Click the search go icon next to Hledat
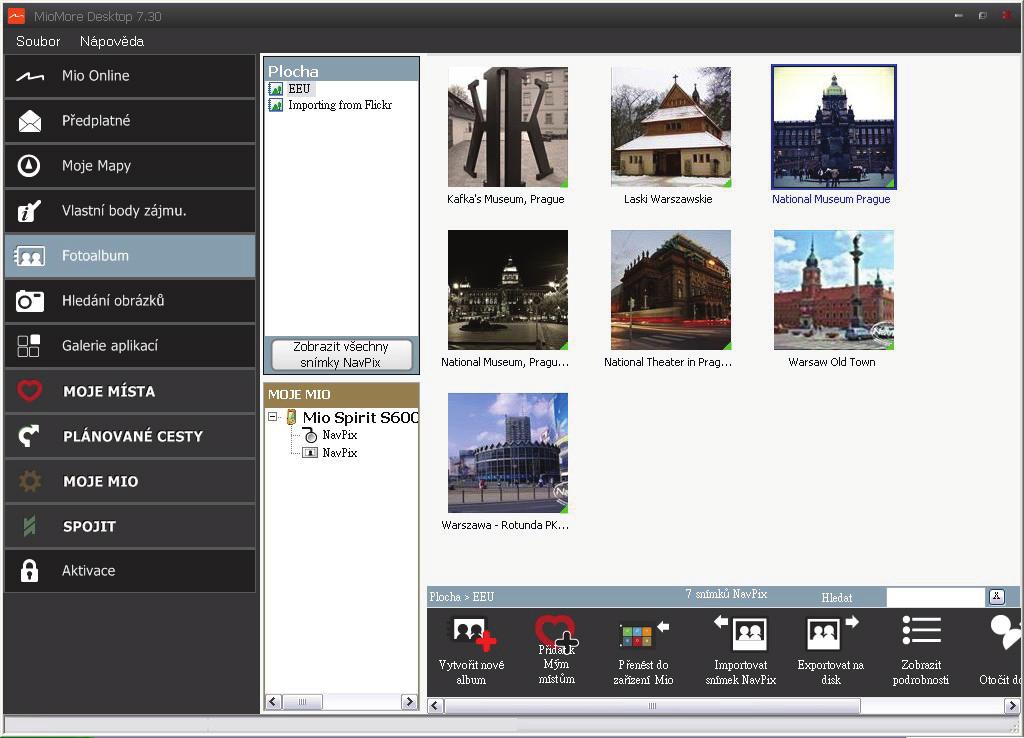The height and width of the screenshot is (738, 1024). tap(997, 596)
